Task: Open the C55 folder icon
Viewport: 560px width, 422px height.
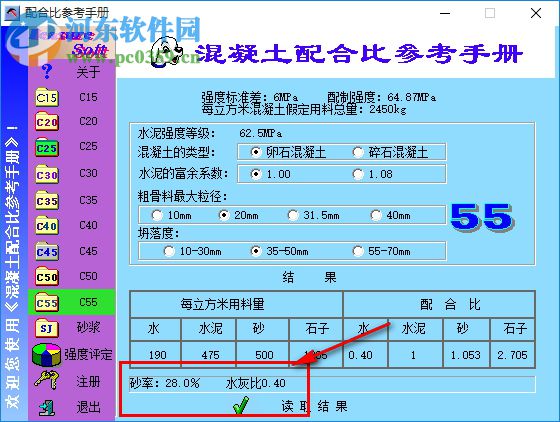Action: click(47, 302)
